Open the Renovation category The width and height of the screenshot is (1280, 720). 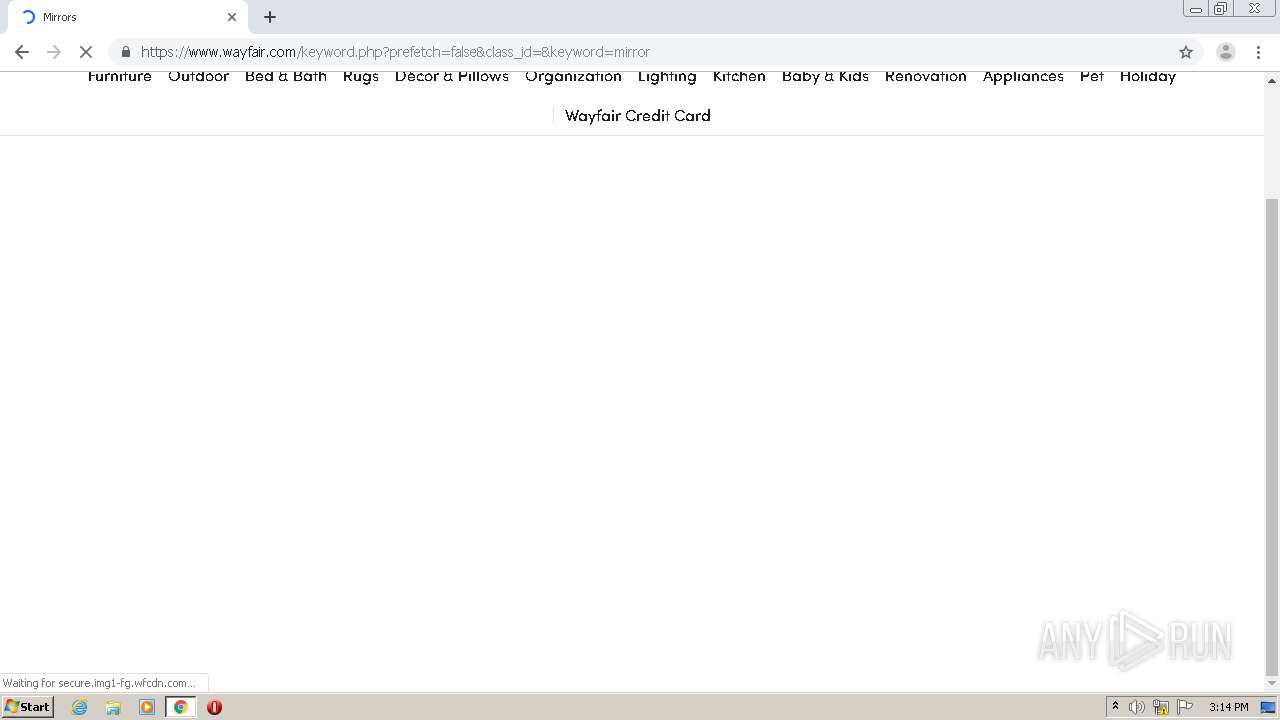[x=926, y=76]
